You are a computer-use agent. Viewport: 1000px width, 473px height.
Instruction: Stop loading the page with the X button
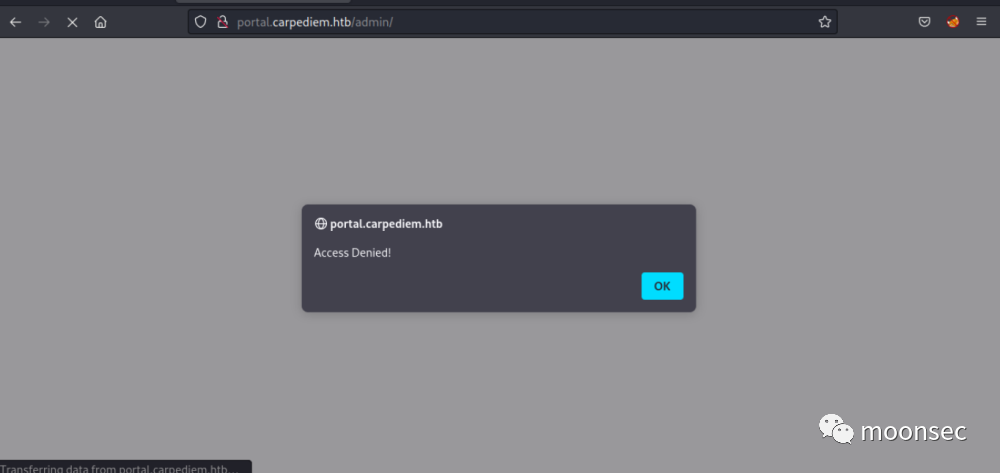(x=72, y=22)
